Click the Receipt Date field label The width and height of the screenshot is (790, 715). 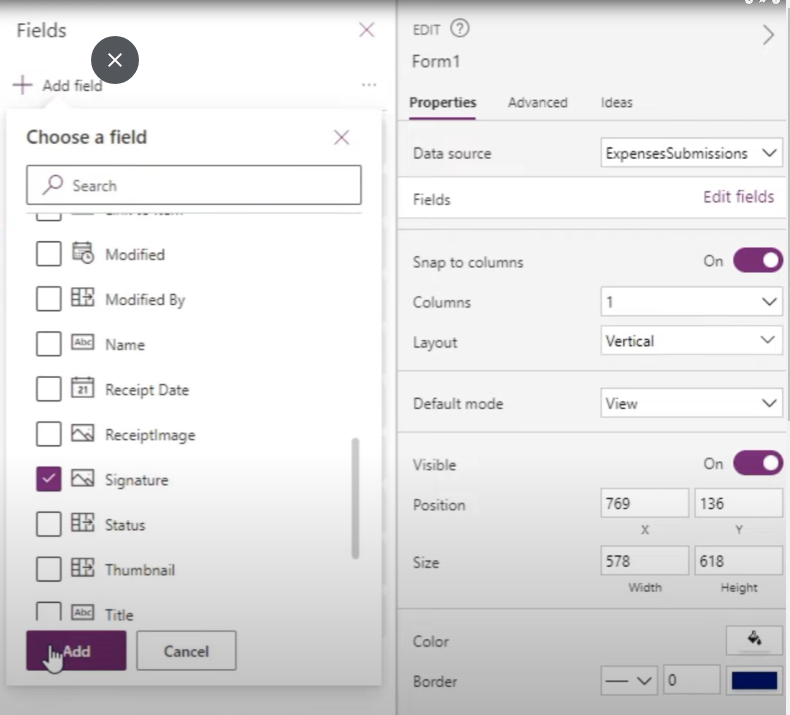147,389
